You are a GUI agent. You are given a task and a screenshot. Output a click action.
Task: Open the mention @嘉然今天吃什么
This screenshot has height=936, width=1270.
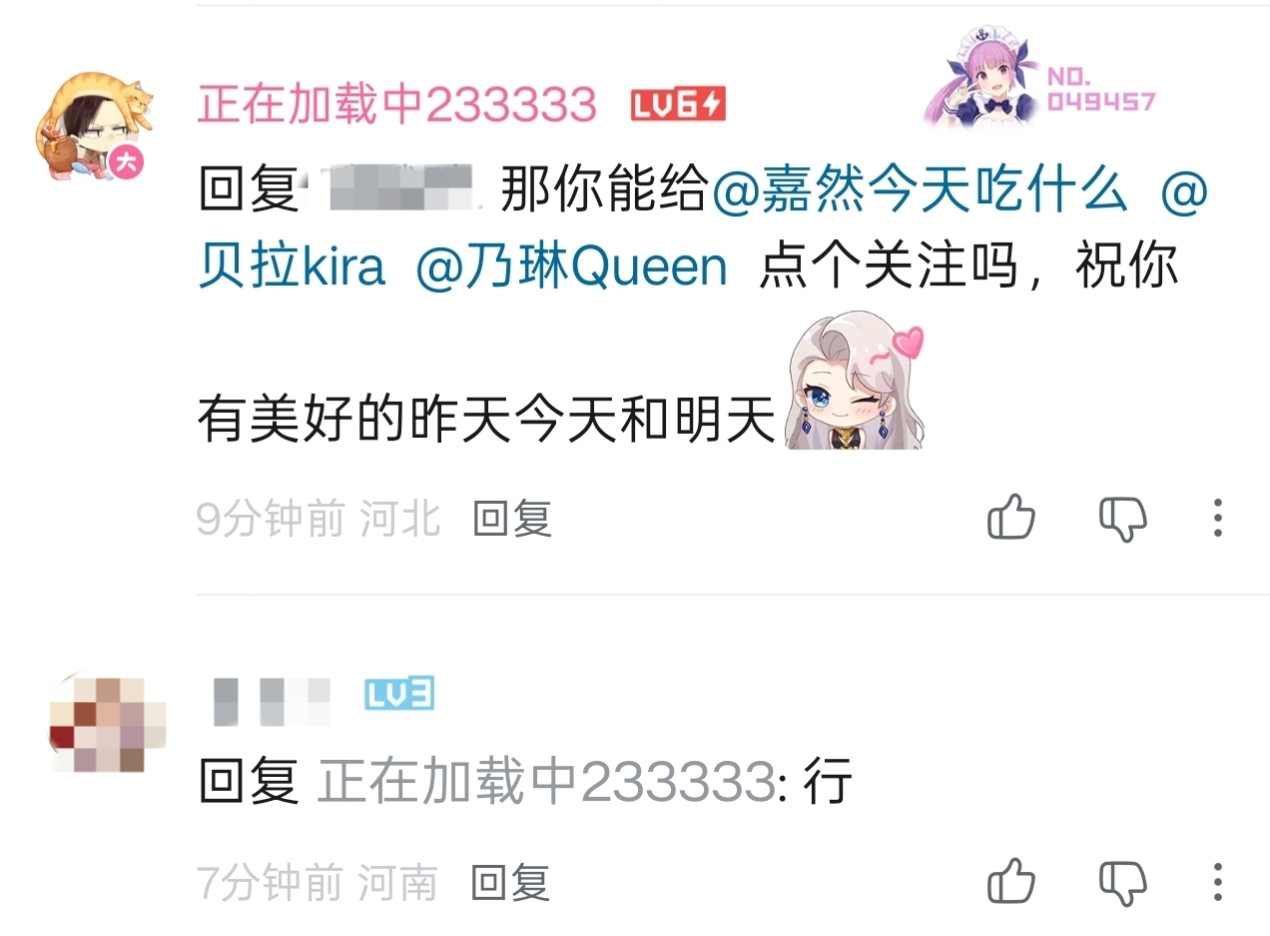click(x=919, y=190)
